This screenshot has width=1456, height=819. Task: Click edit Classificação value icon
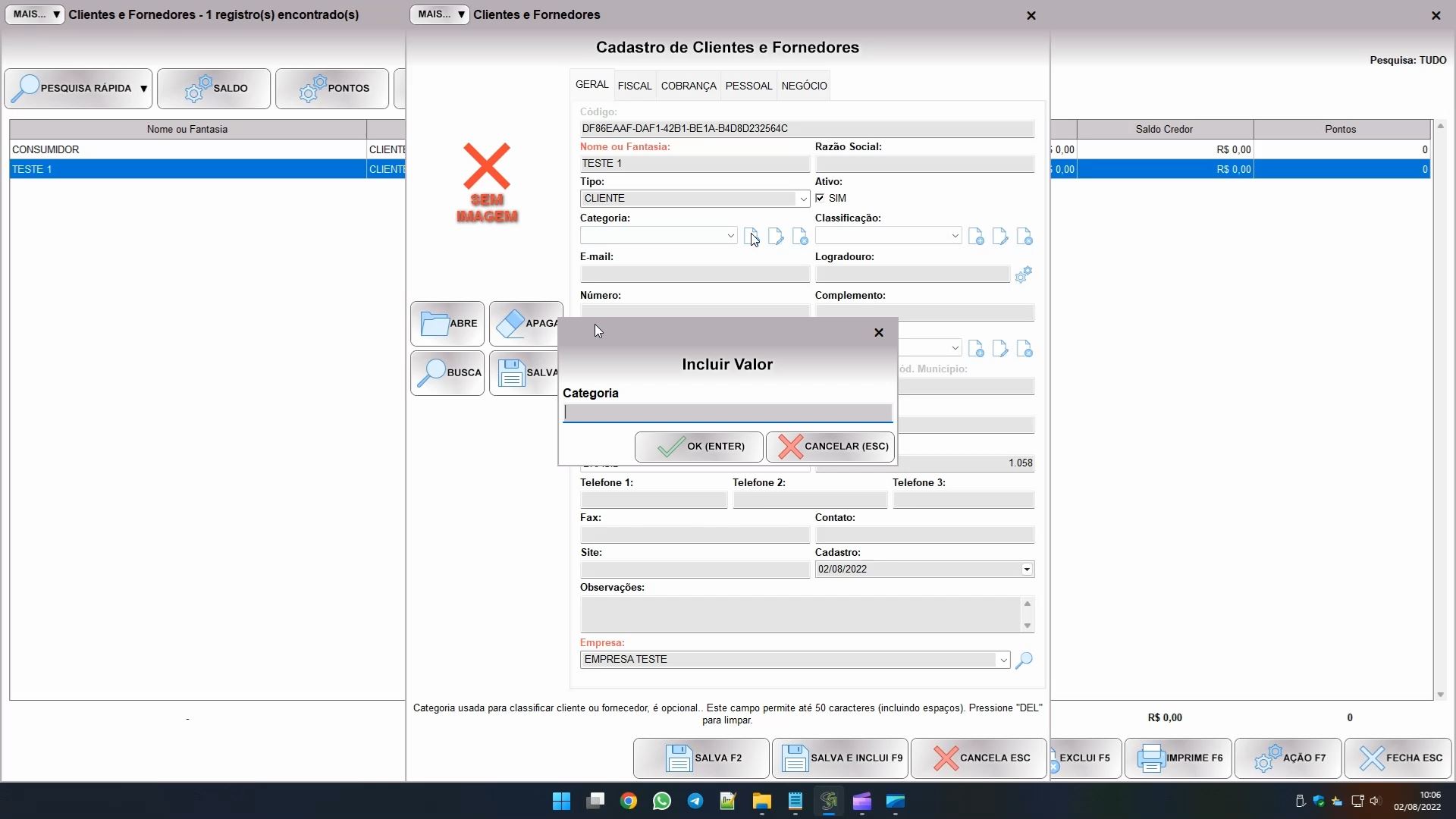1000,237
